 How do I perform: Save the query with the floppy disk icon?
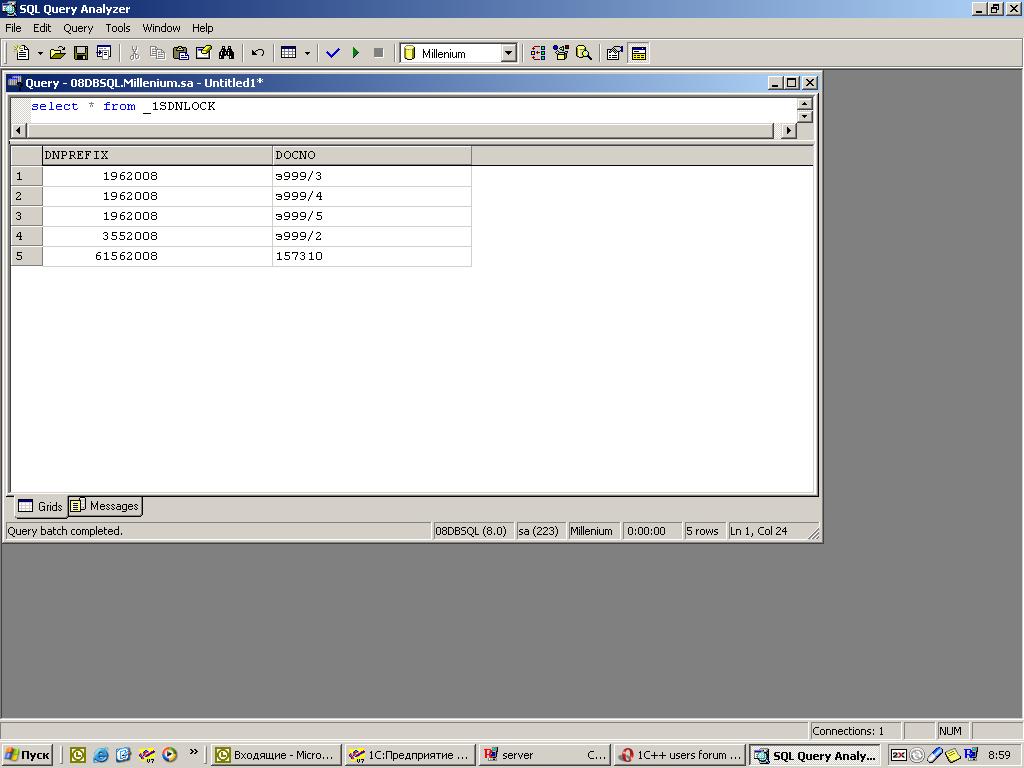click(x=81, y=53)
